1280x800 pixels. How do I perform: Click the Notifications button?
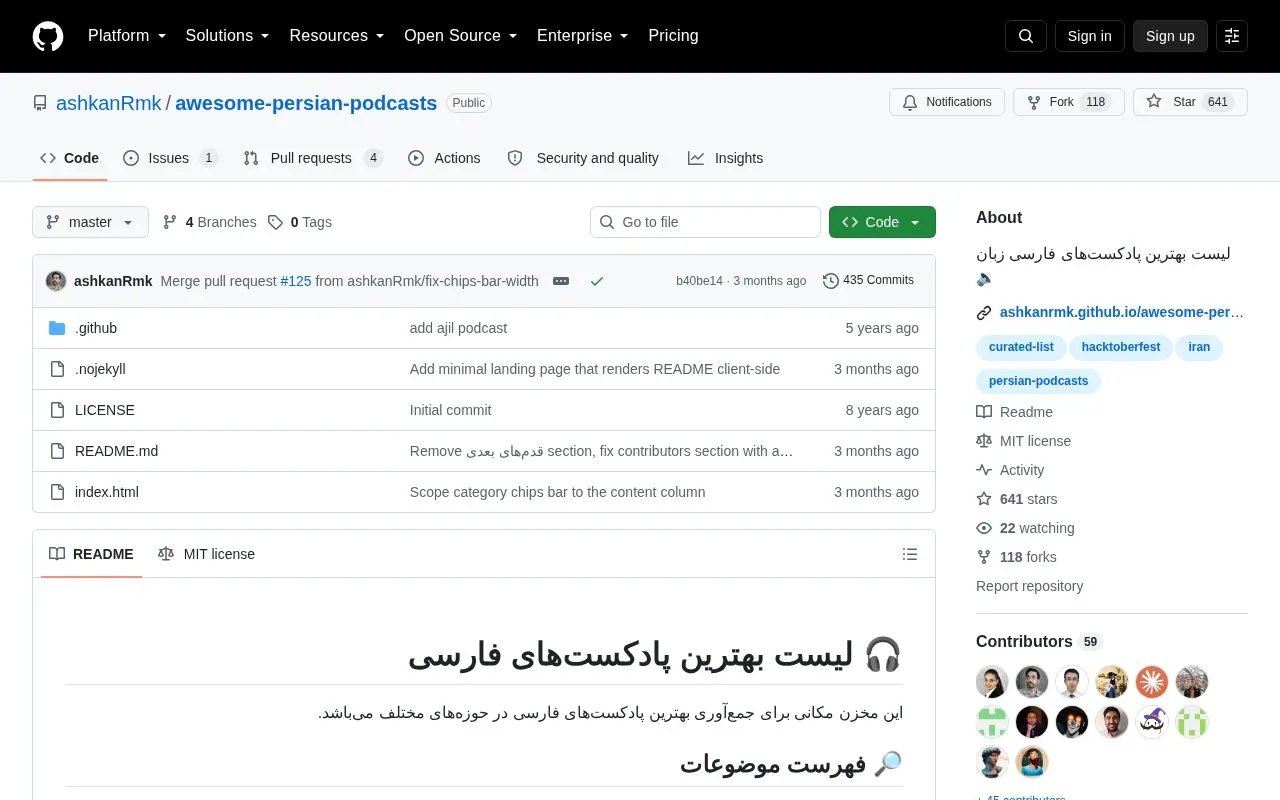(947, 102)
